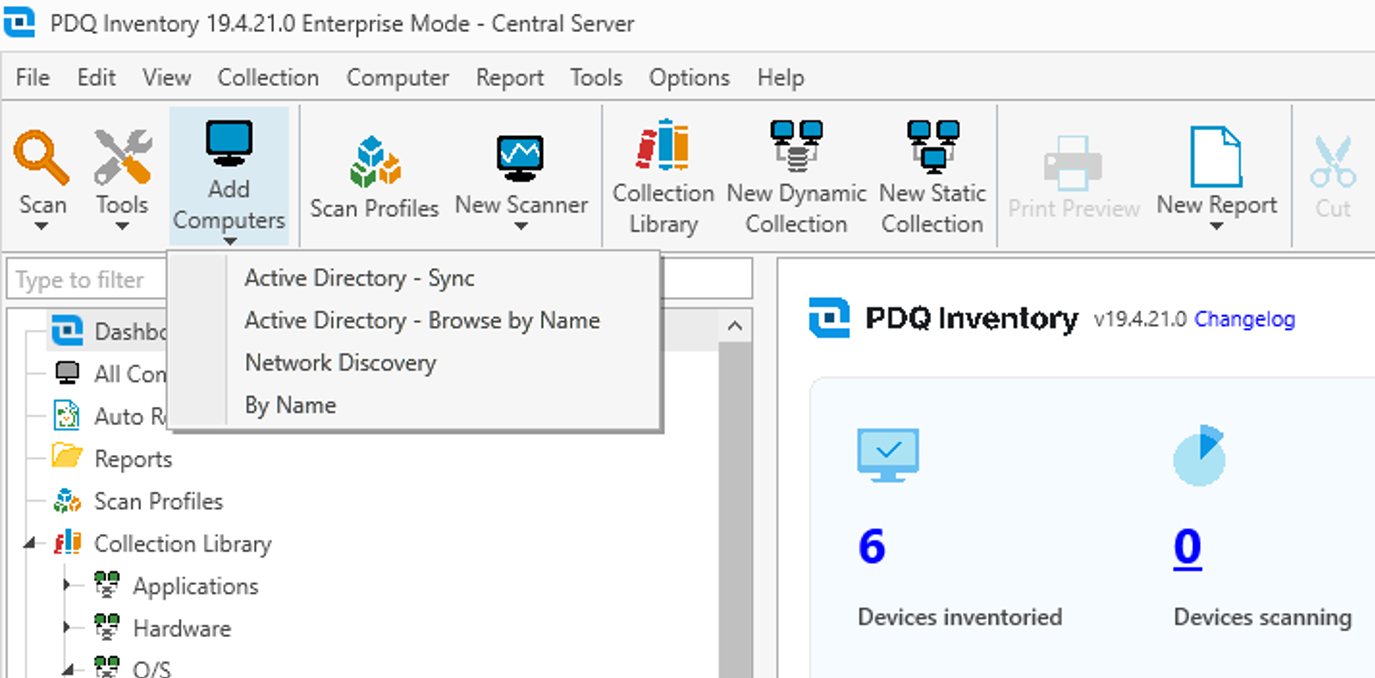Click the Devices inventoried monitor icon

(888, 456)
